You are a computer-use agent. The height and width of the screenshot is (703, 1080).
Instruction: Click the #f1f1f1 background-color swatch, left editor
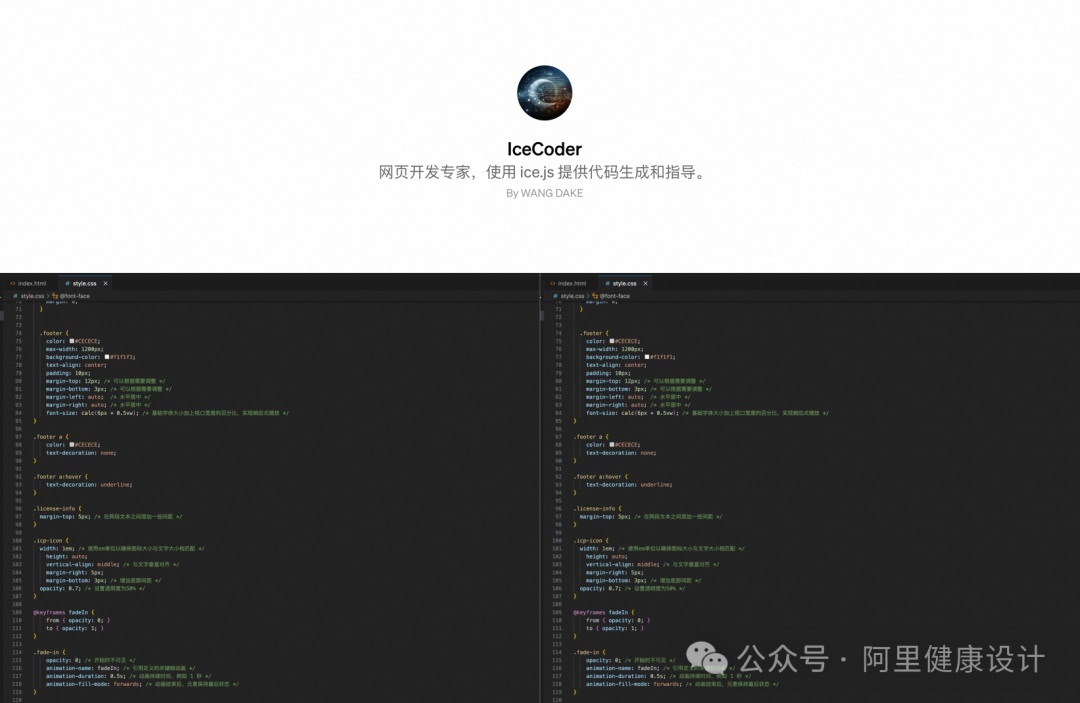click(109, 357)
